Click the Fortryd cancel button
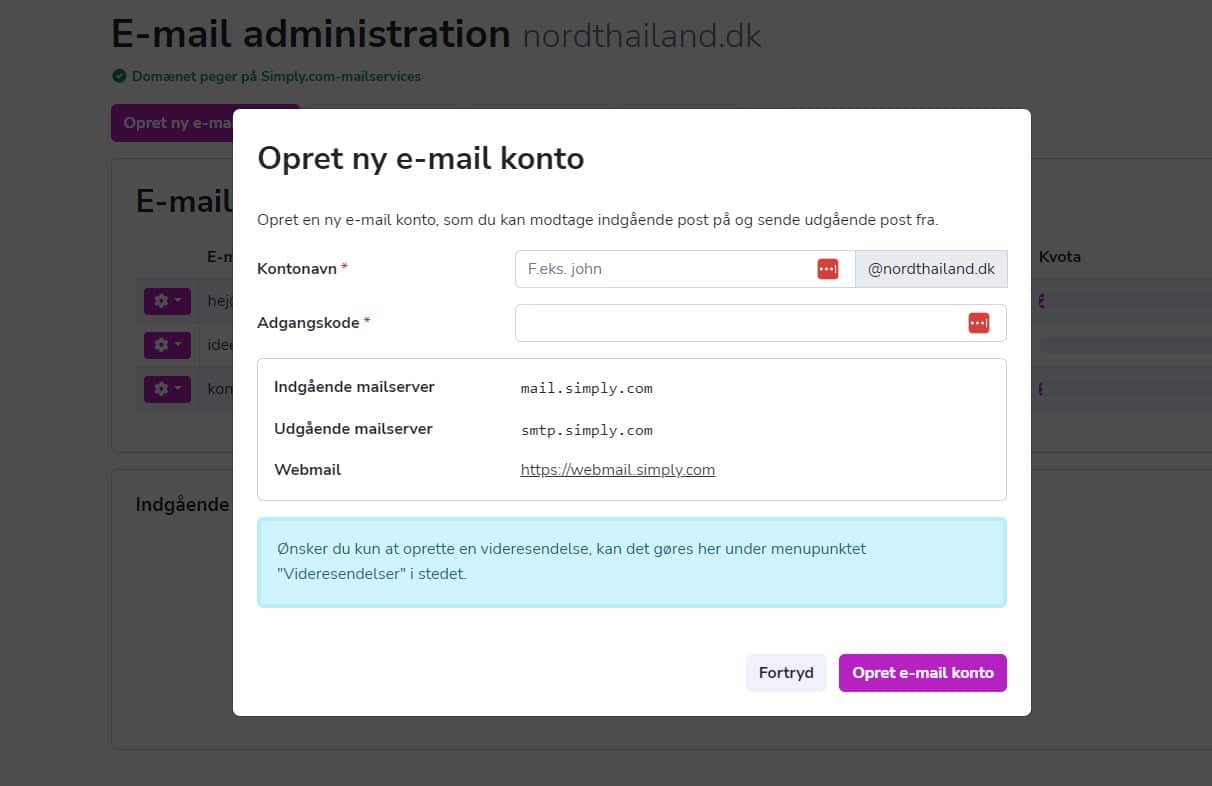 pyautogui.click(x=786, y=673)
